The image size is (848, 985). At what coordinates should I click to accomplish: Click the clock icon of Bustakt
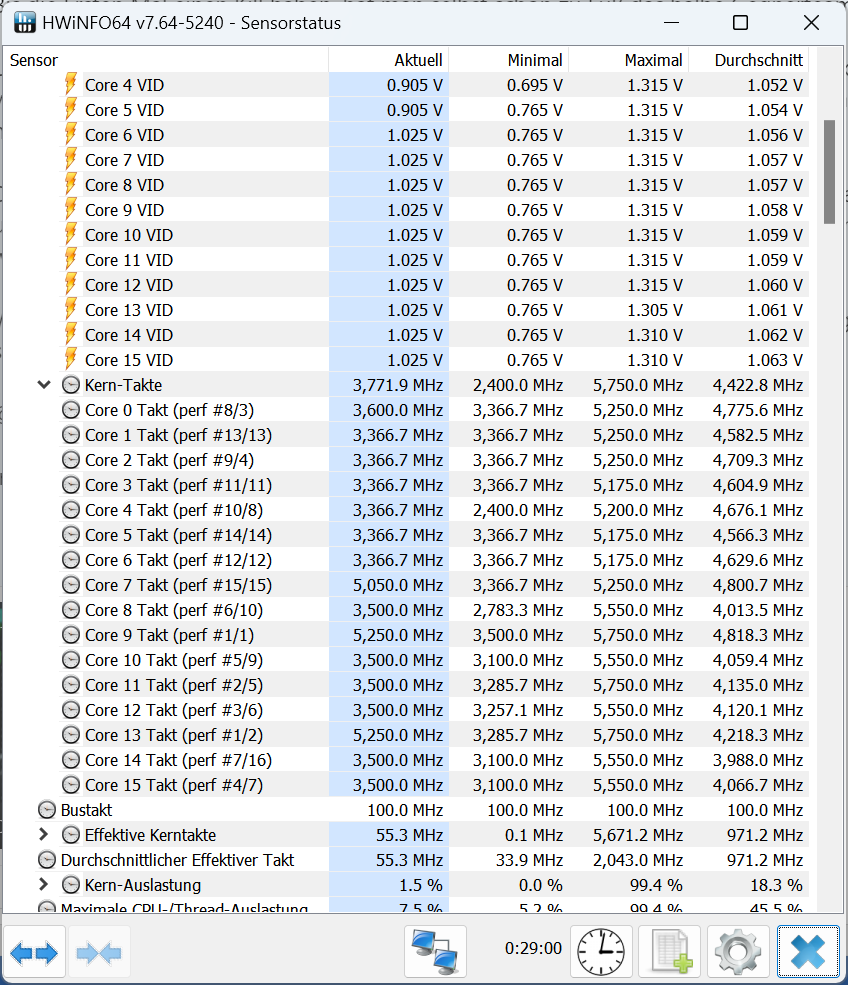[46, 810]
